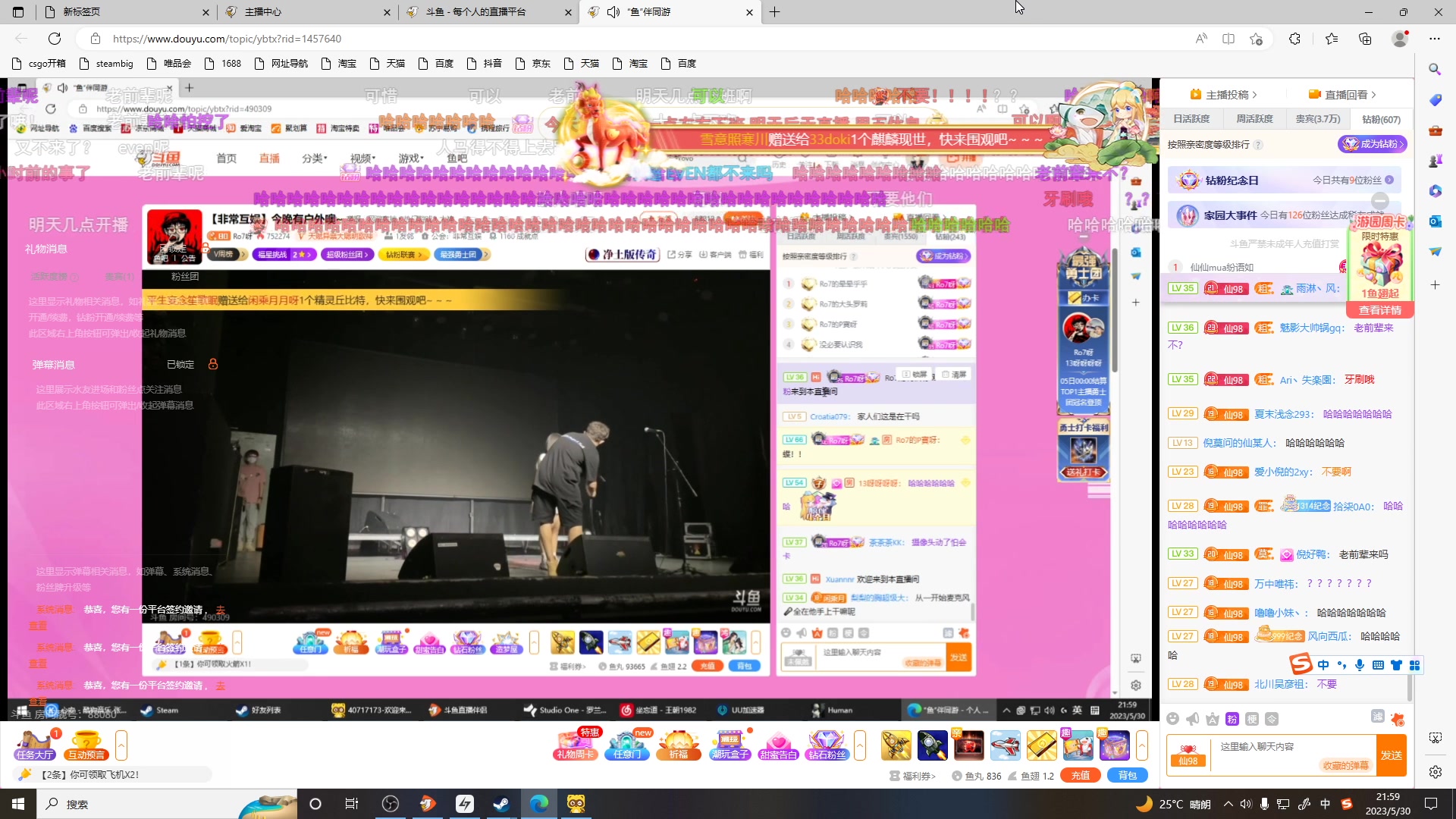Viewport: 1456px width, 819px height.
Task: Expand gift list arrow after last gift
Action: click(x=1142, y=745)
